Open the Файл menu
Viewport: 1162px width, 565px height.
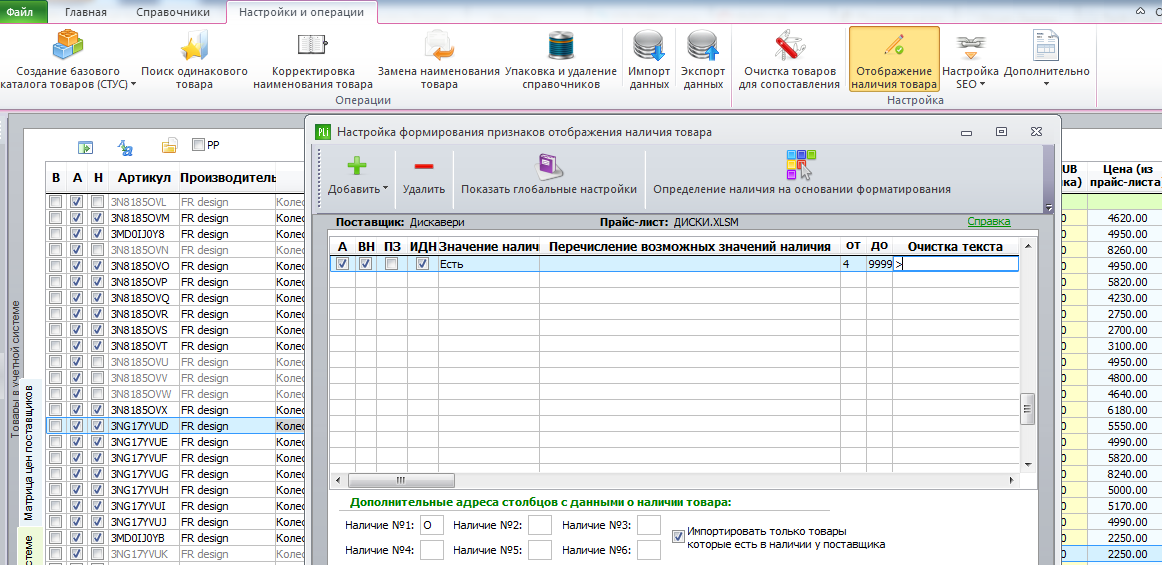[20, 12]
